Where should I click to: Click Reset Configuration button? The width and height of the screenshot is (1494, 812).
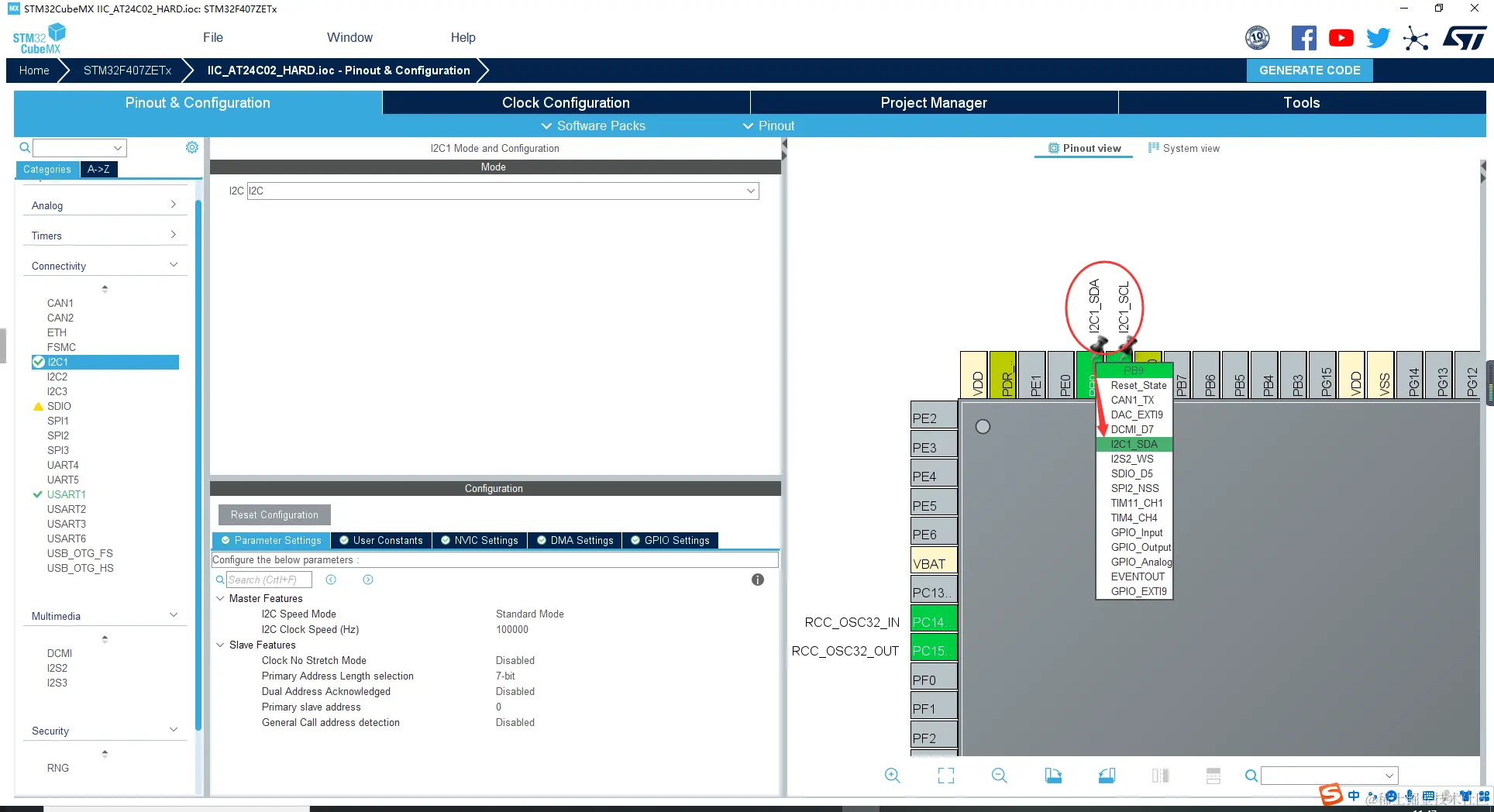[274, 514]
